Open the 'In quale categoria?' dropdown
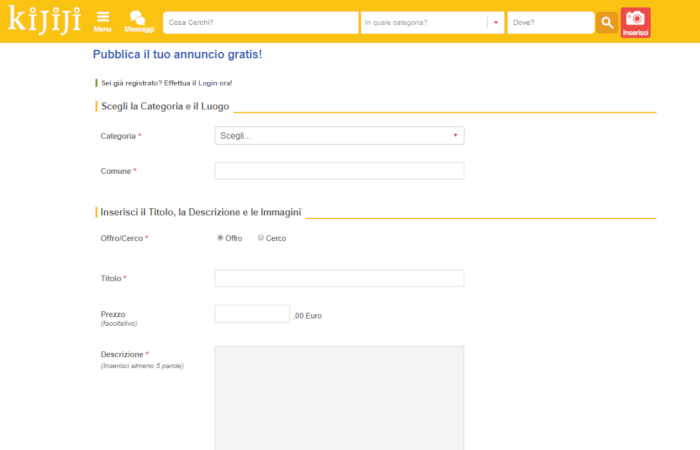The image size is (700, 450). click(x=432, y=22)
